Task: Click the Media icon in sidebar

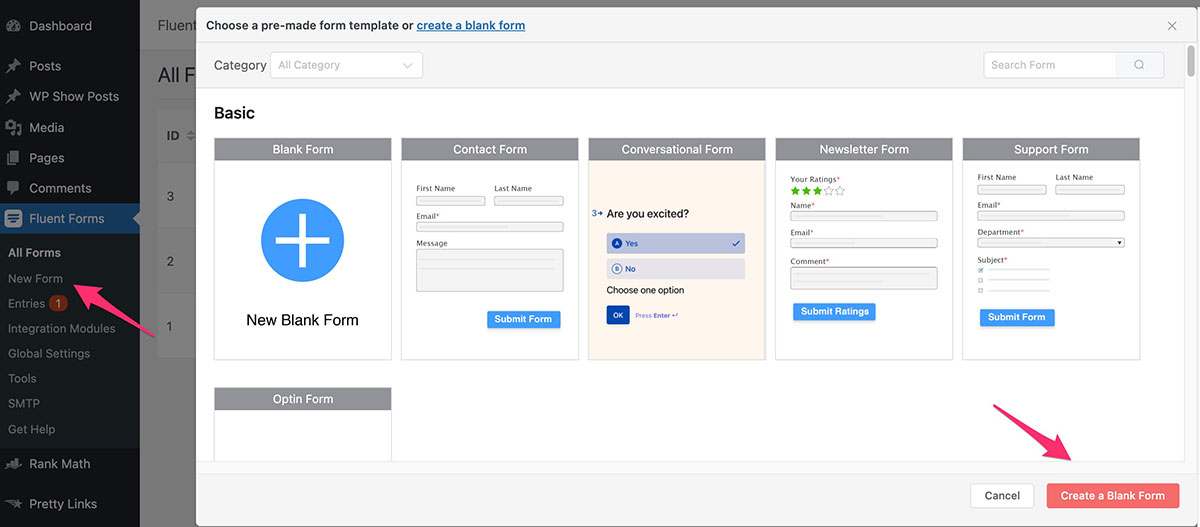Action: tap(13, 127)
